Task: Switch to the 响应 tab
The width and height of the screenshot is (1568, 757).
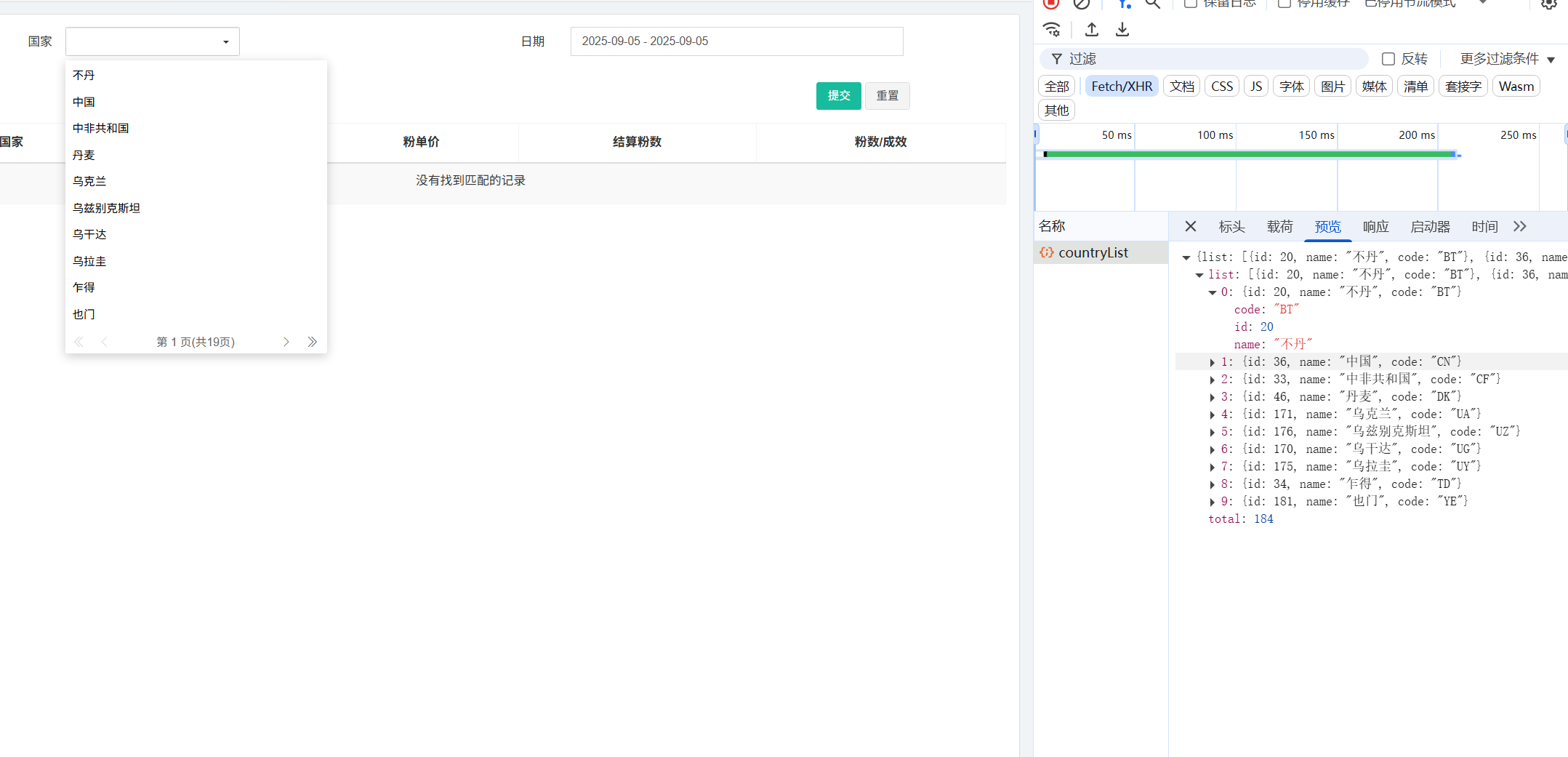Action: coord(1375,226)
